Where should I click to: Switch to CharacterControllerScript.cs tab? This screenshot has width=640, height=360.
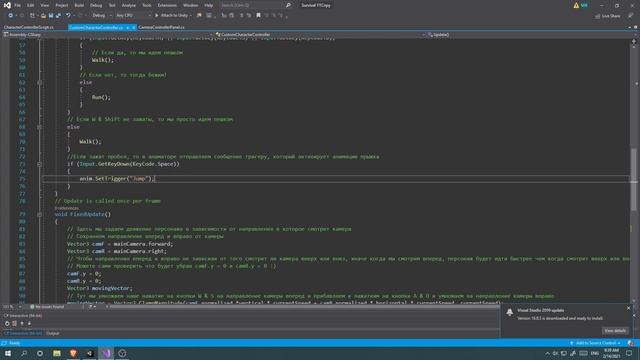click(29, 27)
